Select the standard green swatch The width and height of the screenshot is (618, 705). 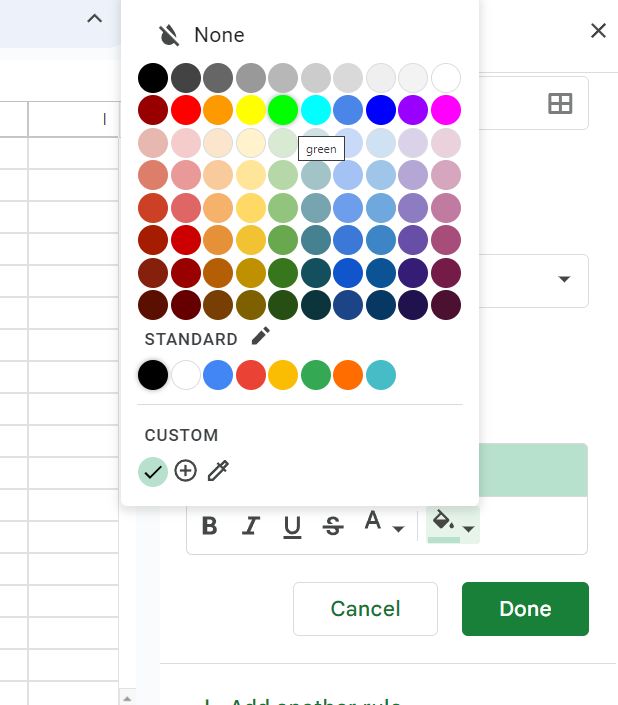[316, 375]
